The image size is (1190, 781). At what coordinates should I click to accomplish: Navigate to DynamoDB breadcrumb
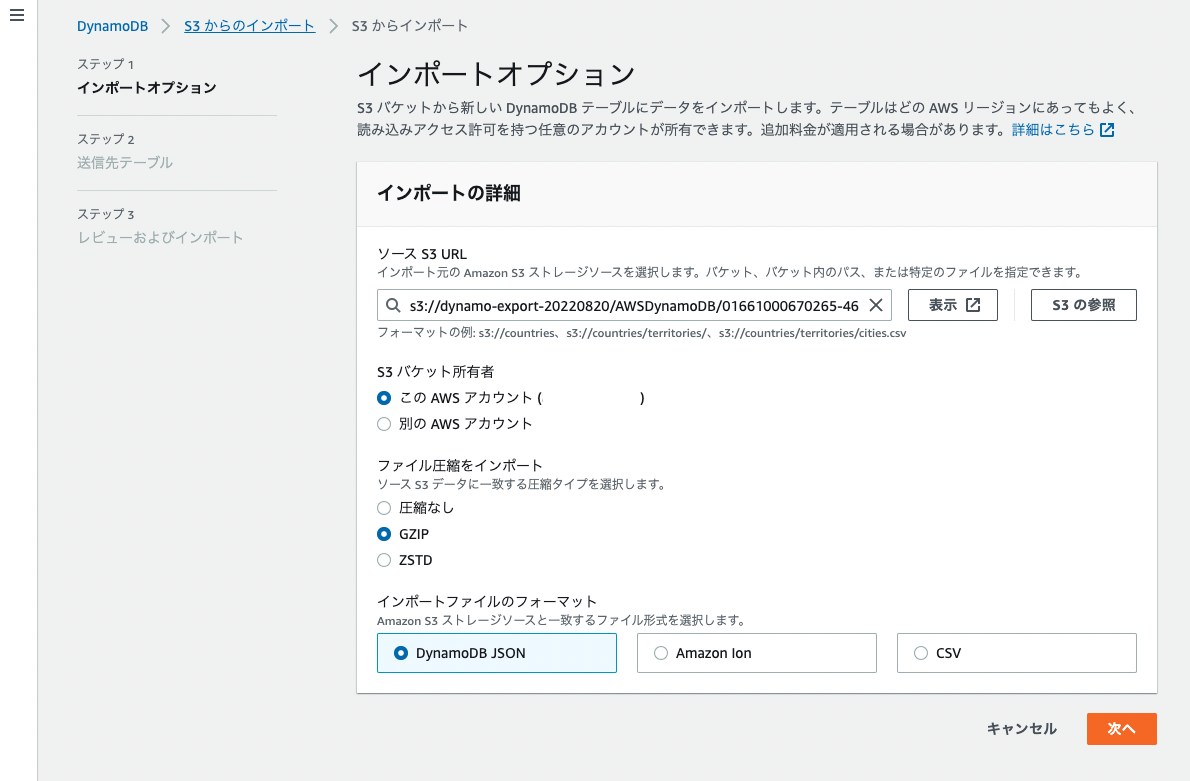click(112, 25)
